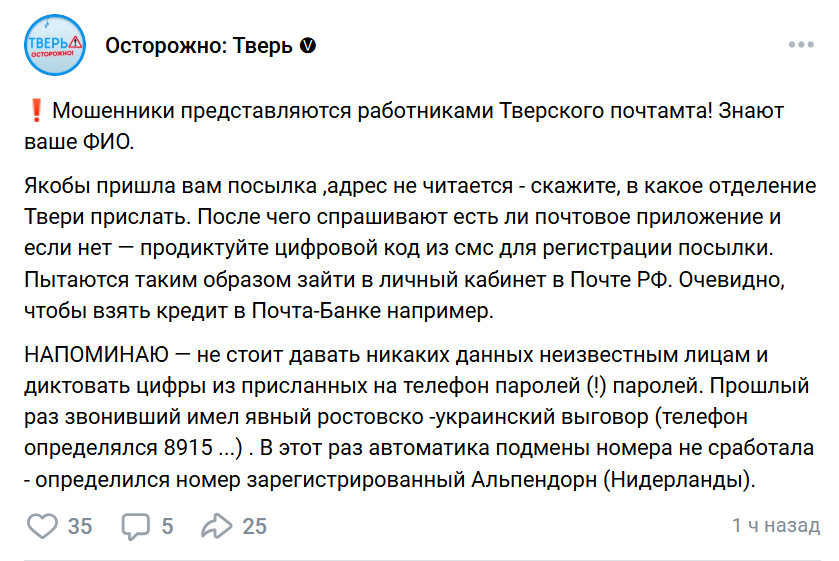Click the like count 35

pyautogui.click(x=80, y=526)
